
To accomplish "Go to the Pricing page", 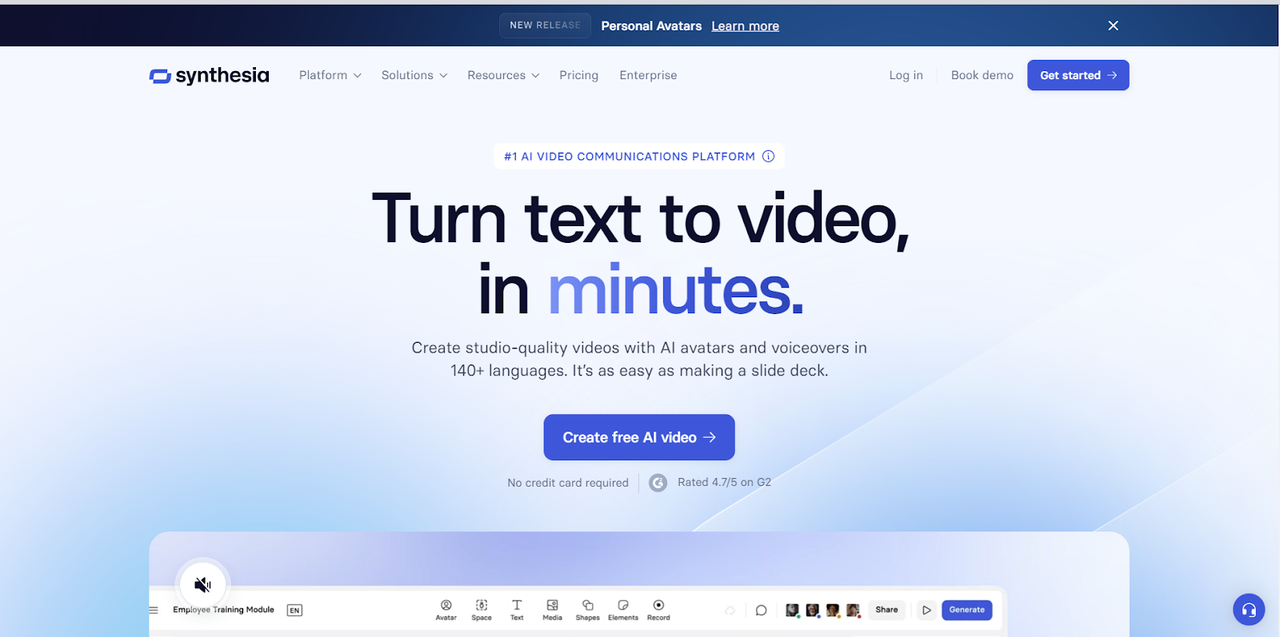I will pos(579,75).
